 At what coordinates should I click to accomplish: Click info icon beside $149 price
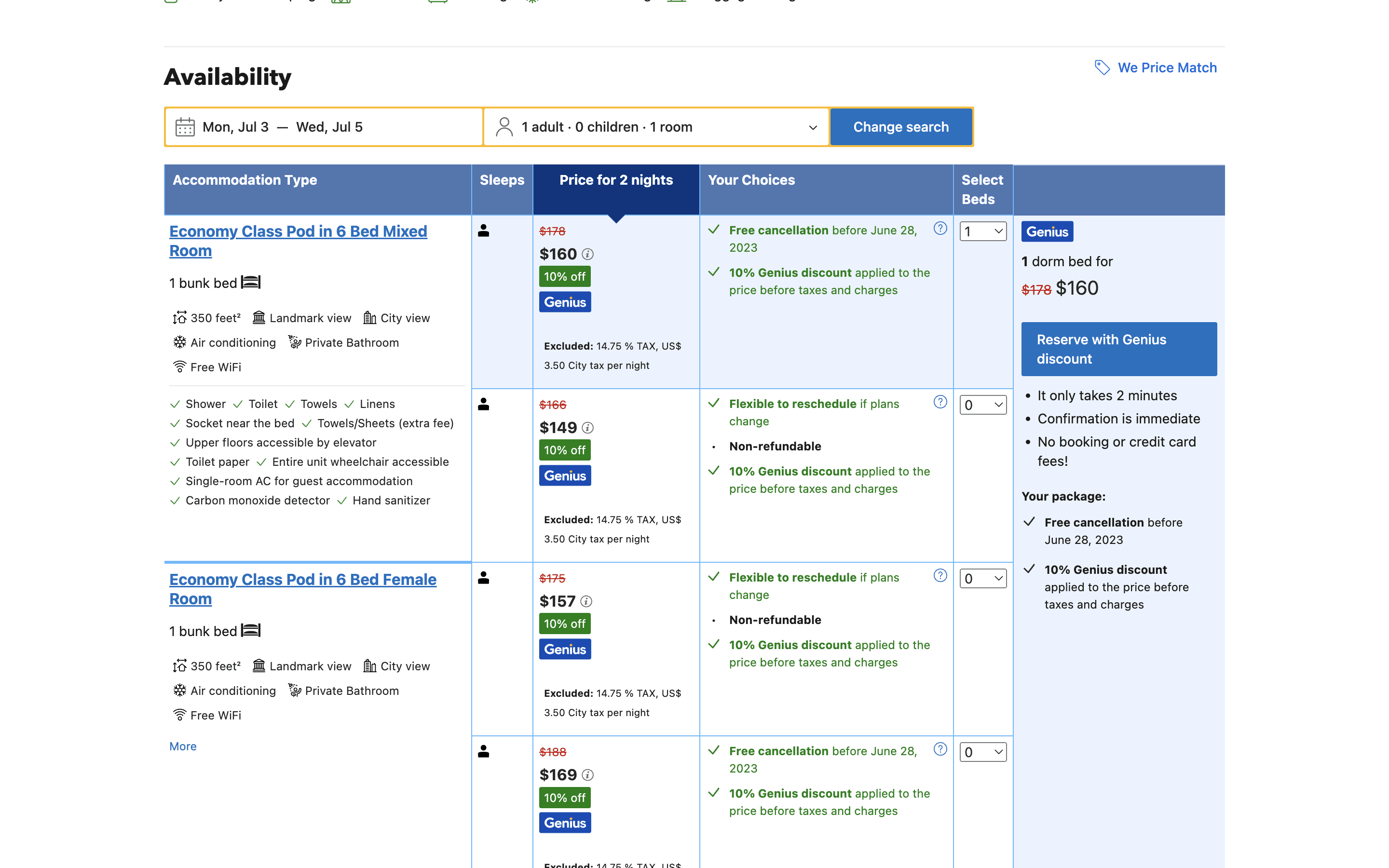coord(588,428)
